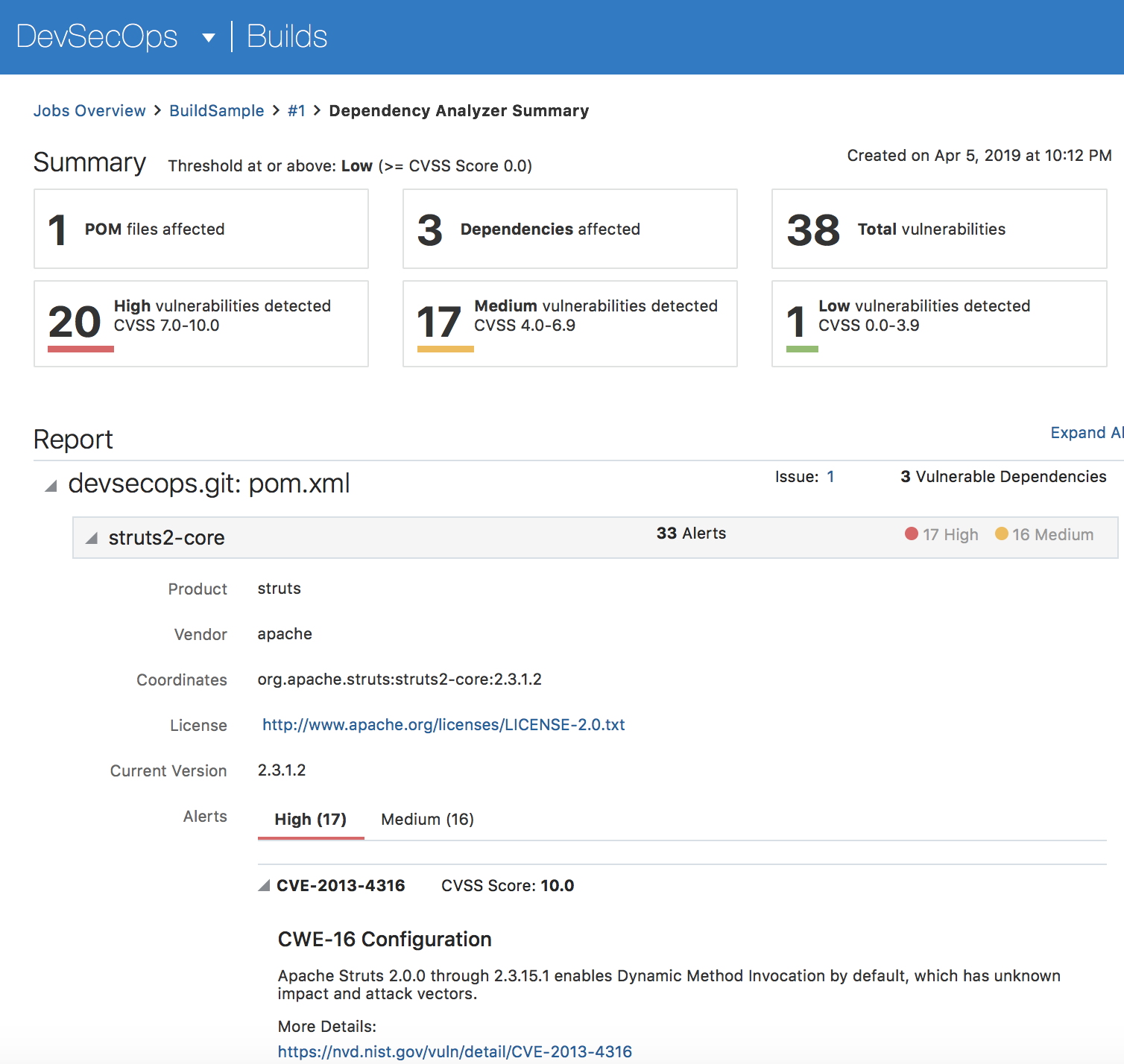Switch to the Medium (16) alerts tab

tap(427, 820)
